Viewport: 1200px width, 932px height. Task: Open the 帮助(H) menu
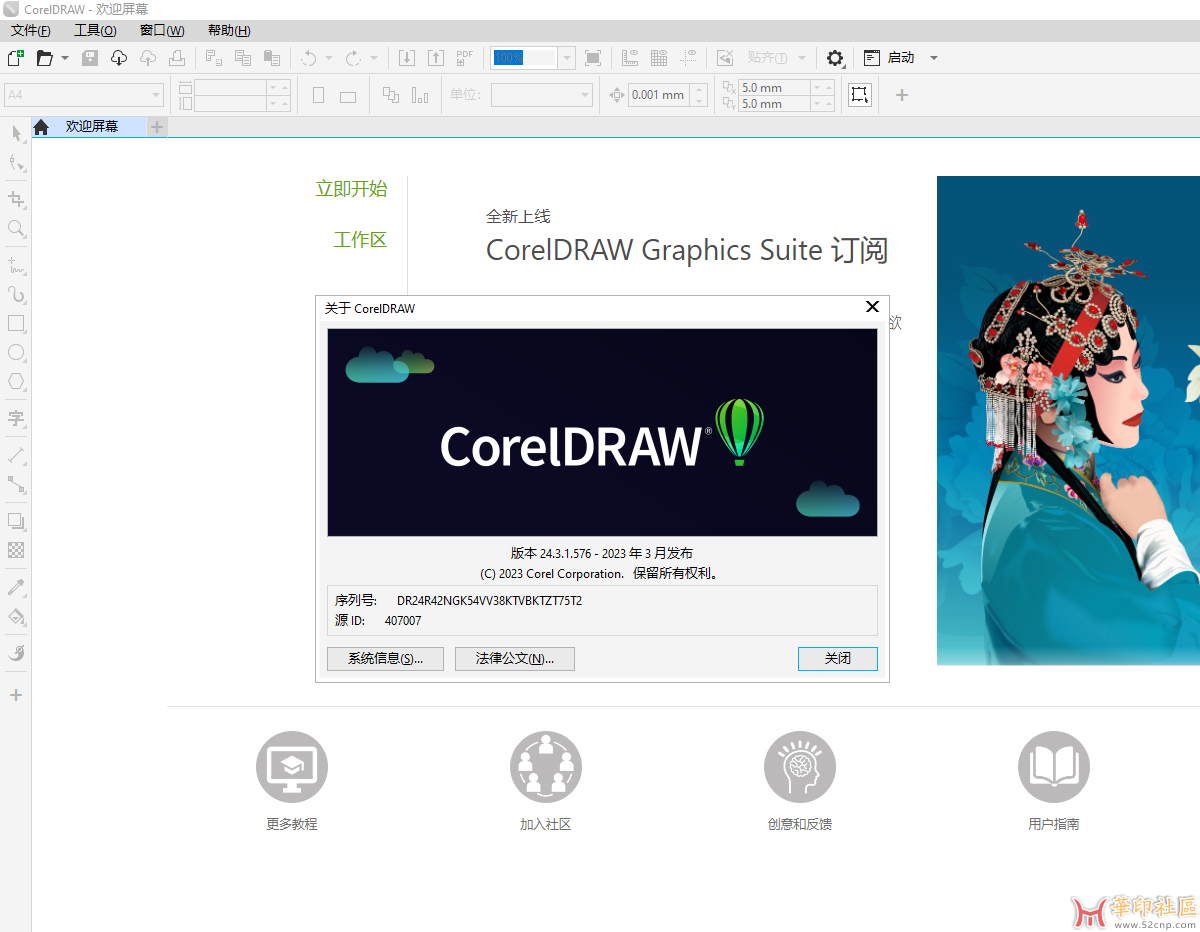[x=229, y=30]
